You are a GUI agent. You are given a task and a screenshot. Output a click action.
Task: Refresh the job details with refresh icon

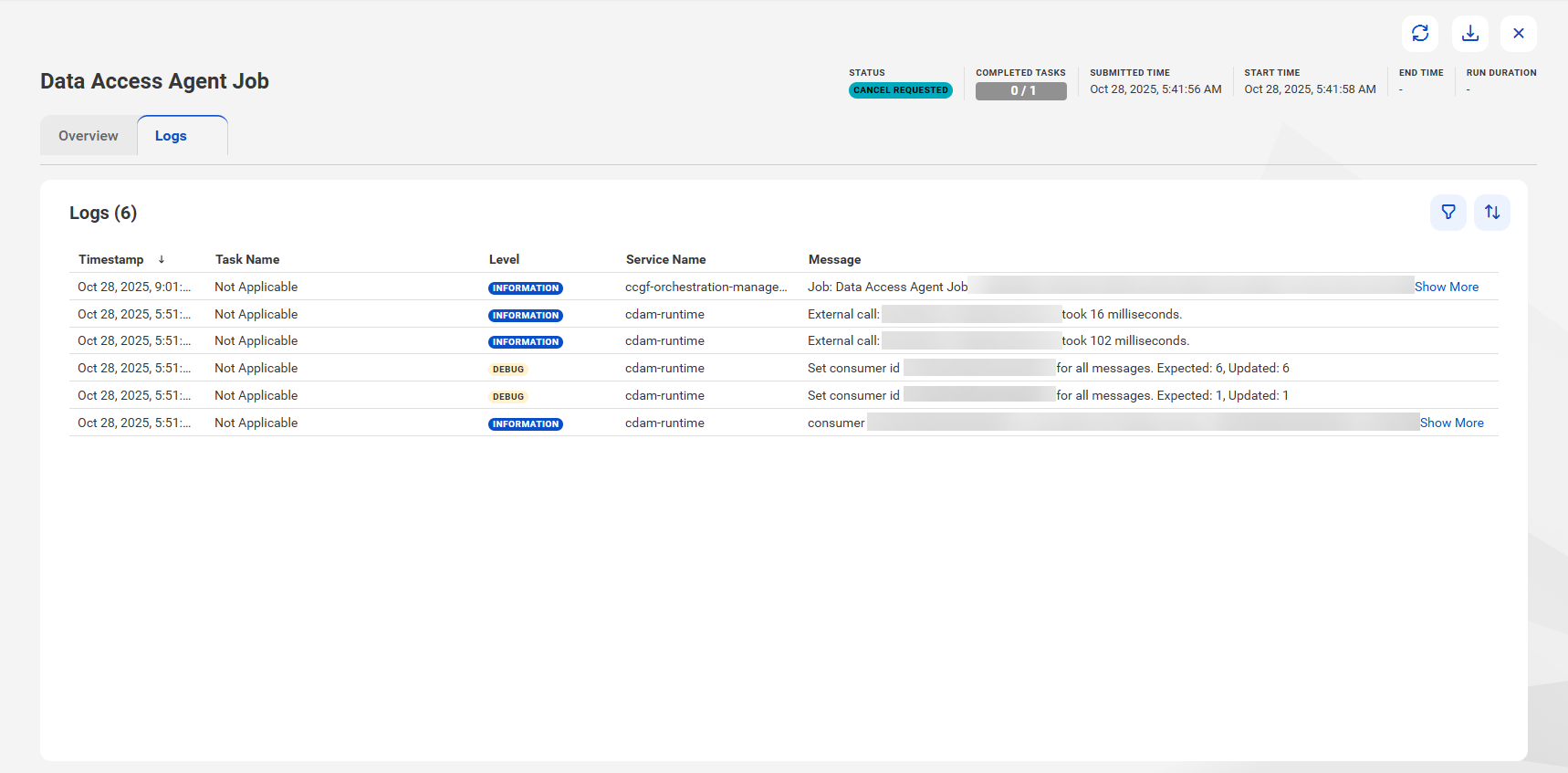click(1420, 34)
